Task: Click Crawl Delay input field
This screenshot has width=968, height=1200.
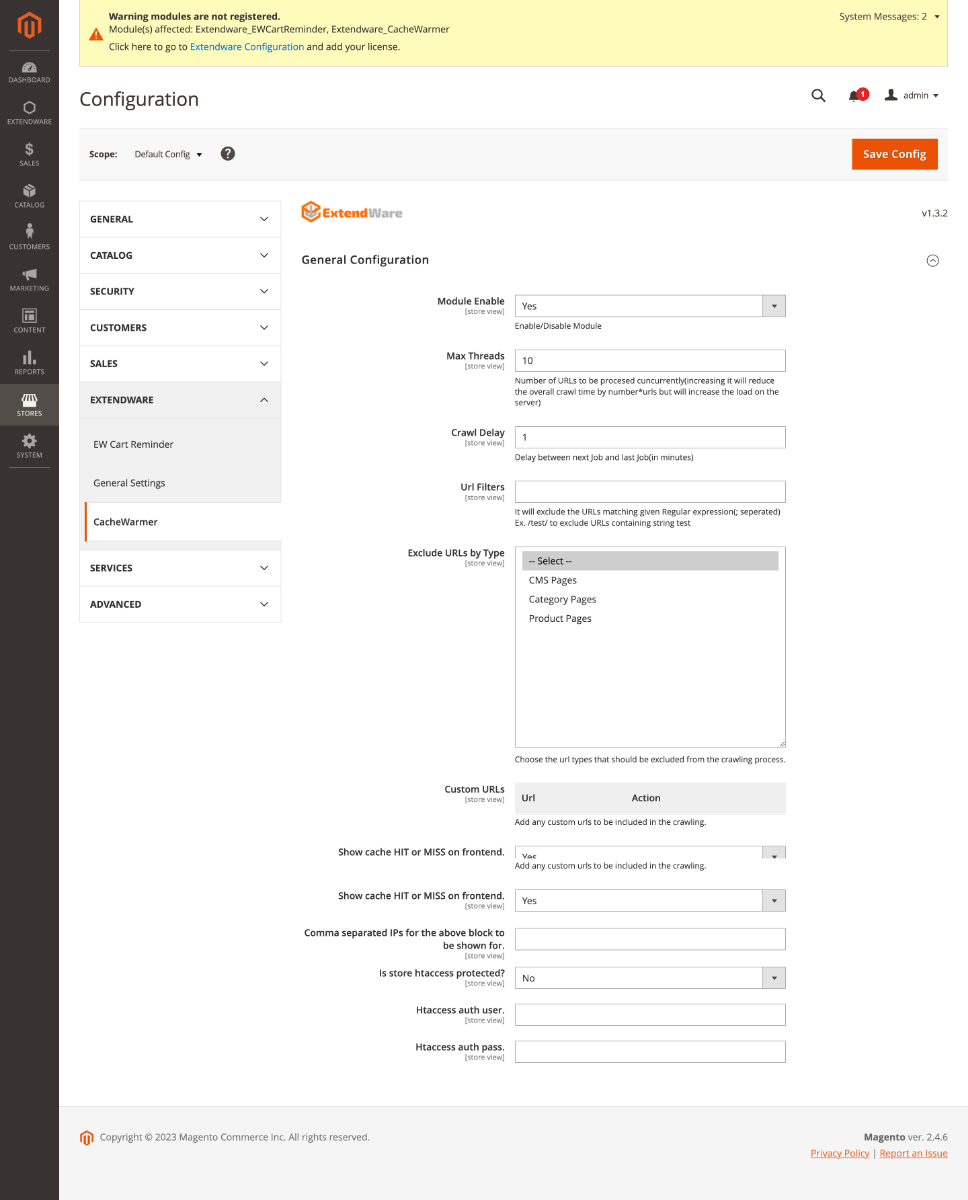Action: coord(650,437)
